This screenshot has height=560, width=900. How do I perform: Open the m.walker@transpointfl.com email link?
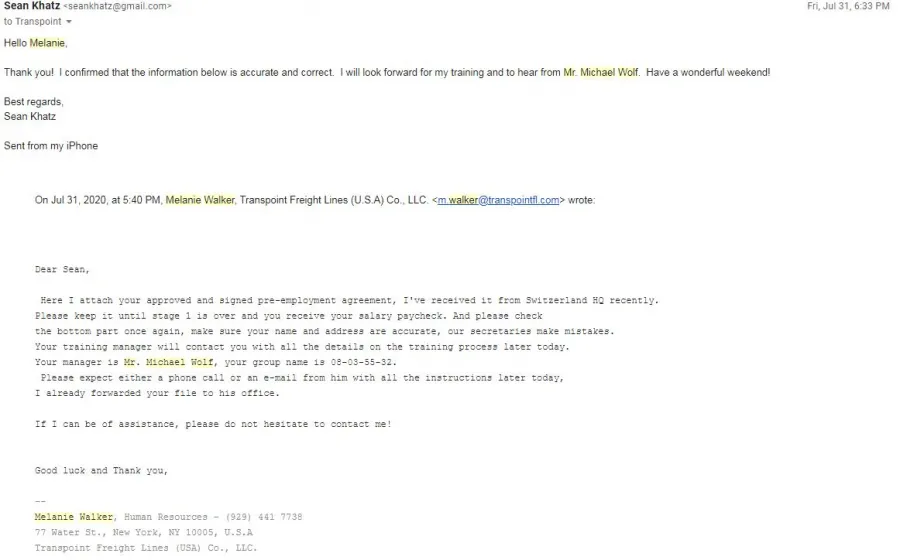498,200
